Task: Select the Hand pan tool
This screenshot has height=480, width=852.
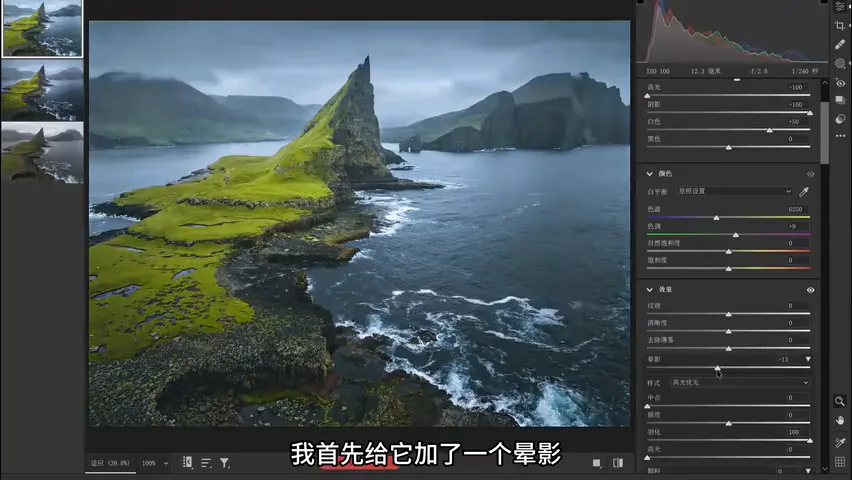Action: point(840,420)
